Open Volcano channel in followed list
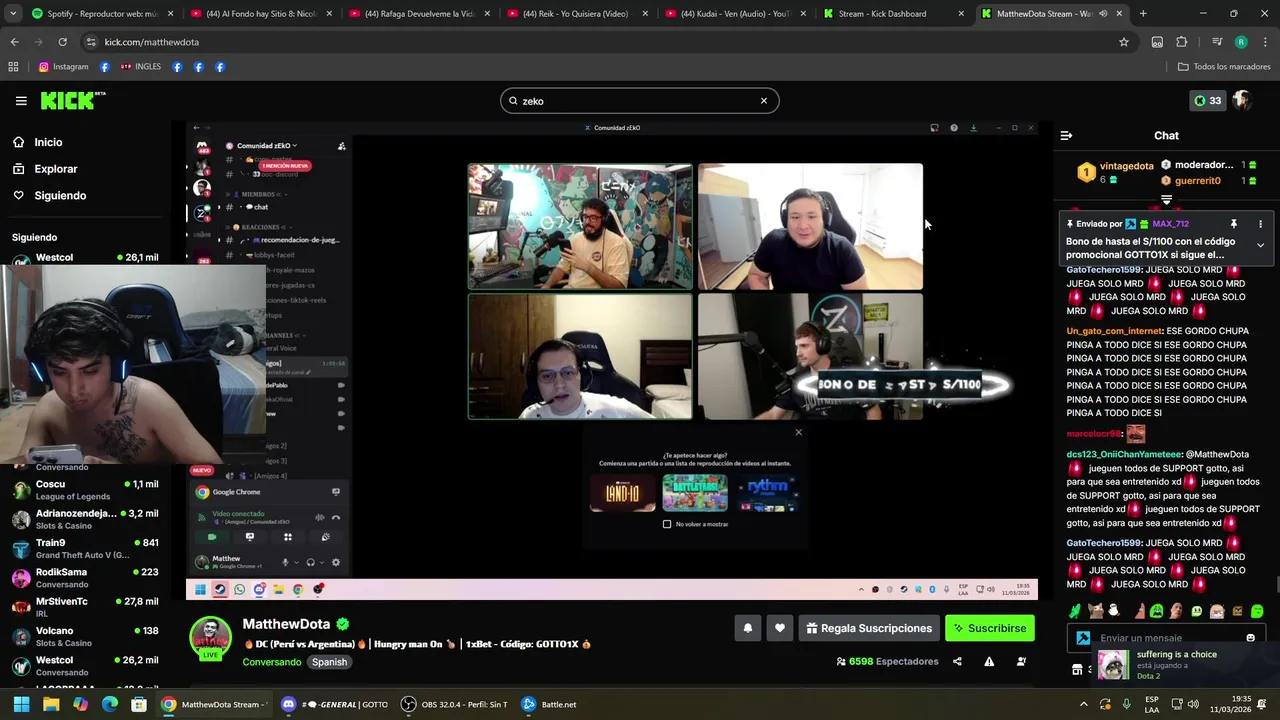Image resolution: width=1280 pixels, height=720 pixels. pyautogui.click(x=85, y=637)
